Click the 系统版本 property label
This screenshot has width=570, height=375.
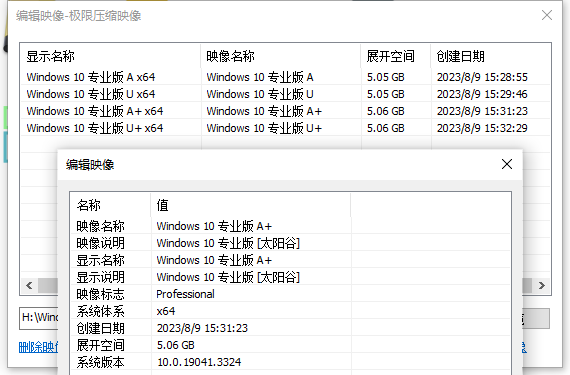coord(100,362)
